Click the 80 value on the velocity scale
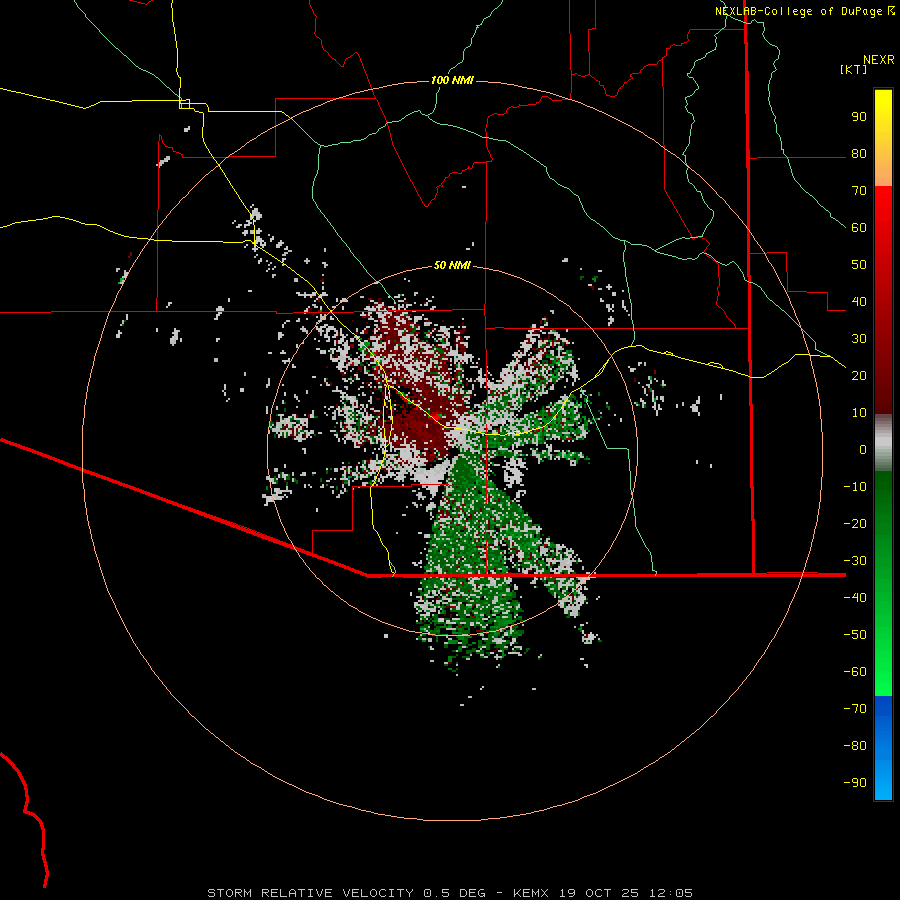The height and width of the screenshot is (900, 900). tap(859, 153)
